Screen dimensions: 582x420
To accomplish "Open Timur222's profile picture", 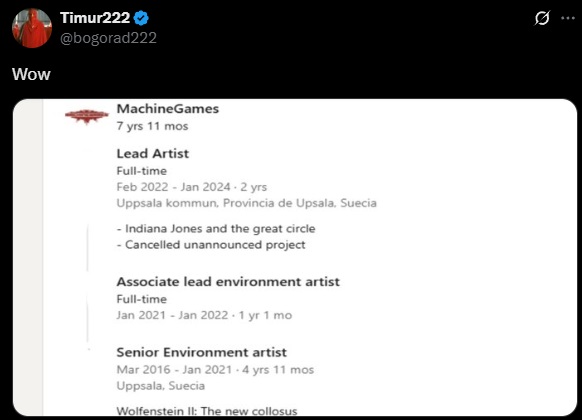I will click(x=32, y=28).
